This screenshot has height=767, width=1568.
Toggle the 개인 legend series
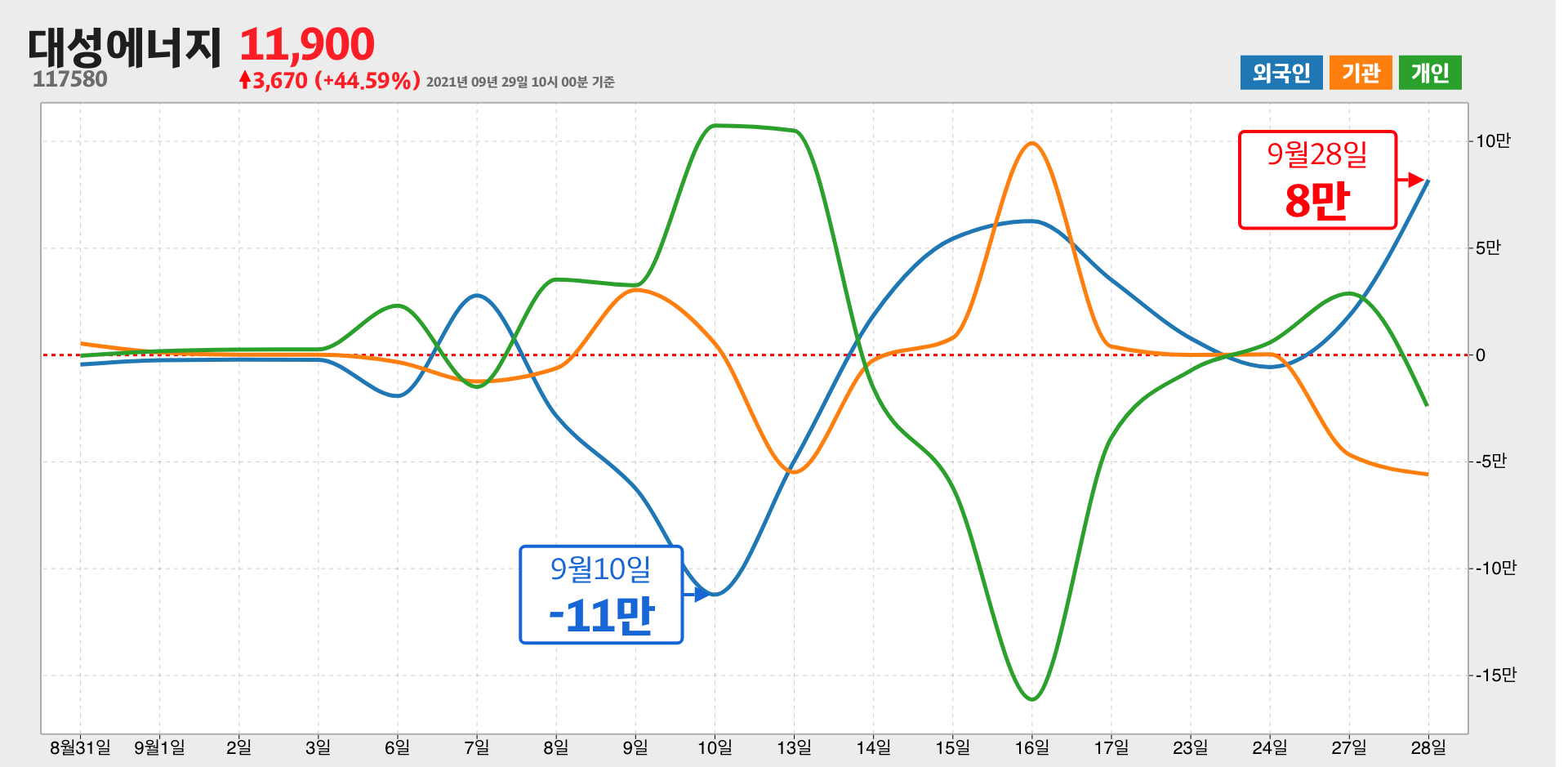tap(1430, 73)
